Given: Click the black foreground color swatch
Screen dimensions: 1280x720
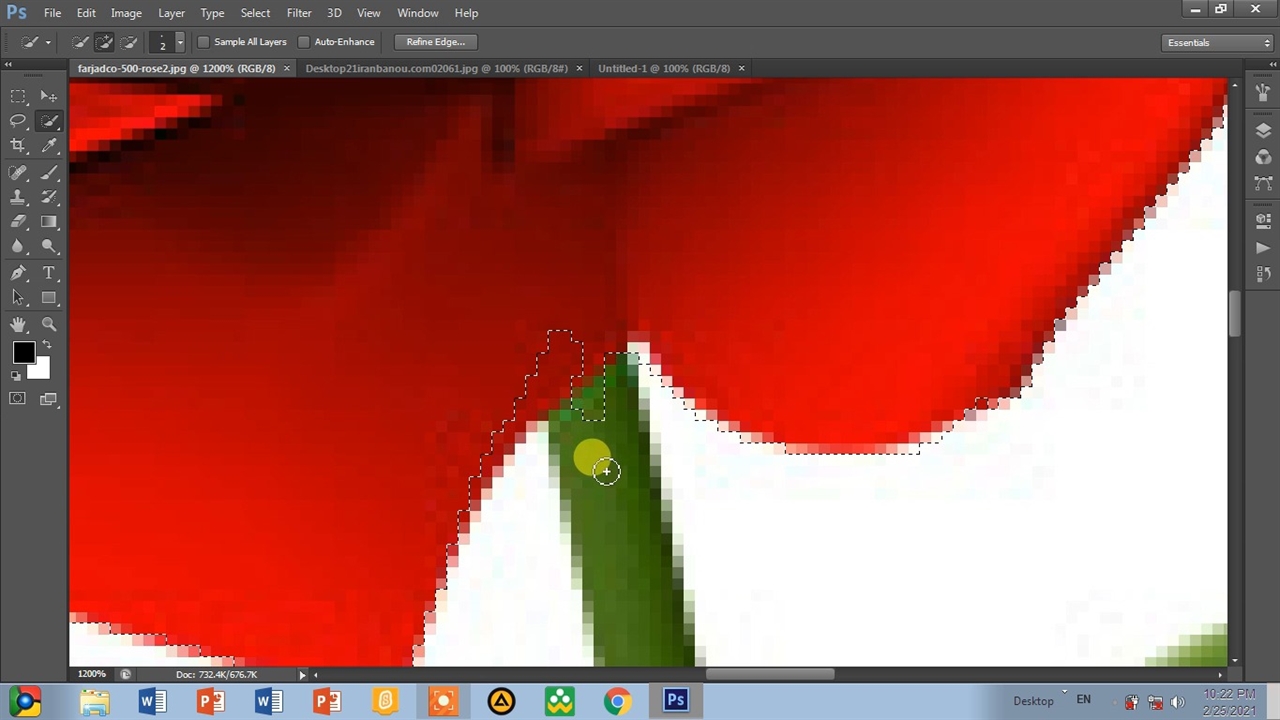Looking at the screenshot, I should tap(23, 352).
